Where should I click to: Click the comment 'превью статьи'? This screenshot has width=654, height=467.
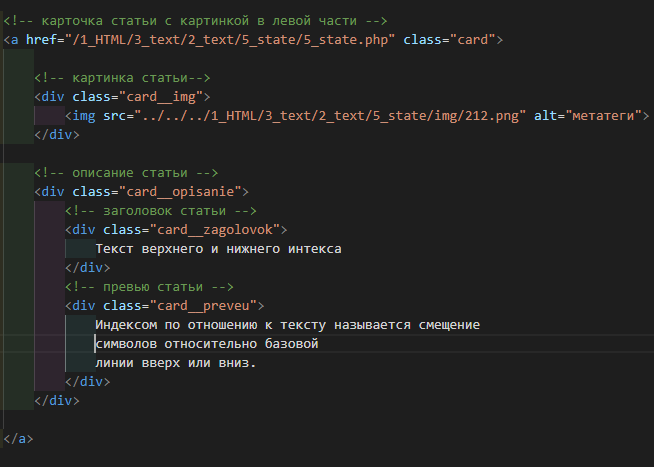click(149, 287)
